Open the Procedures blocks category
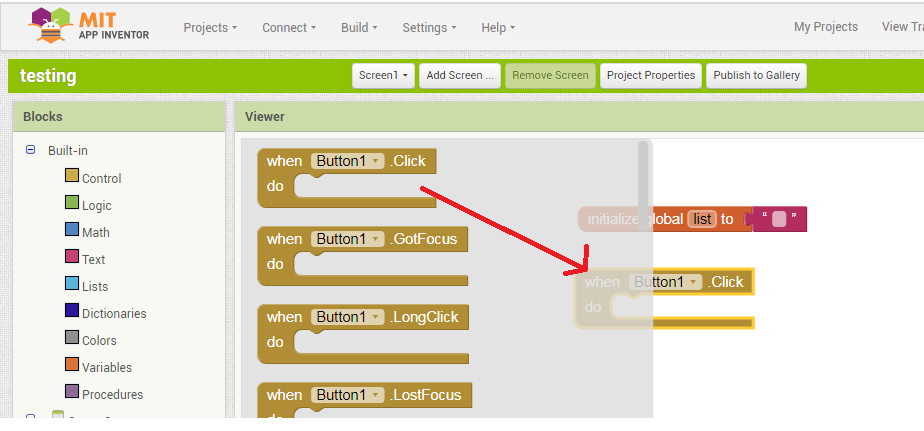924x431 pixels. [112, 394]
